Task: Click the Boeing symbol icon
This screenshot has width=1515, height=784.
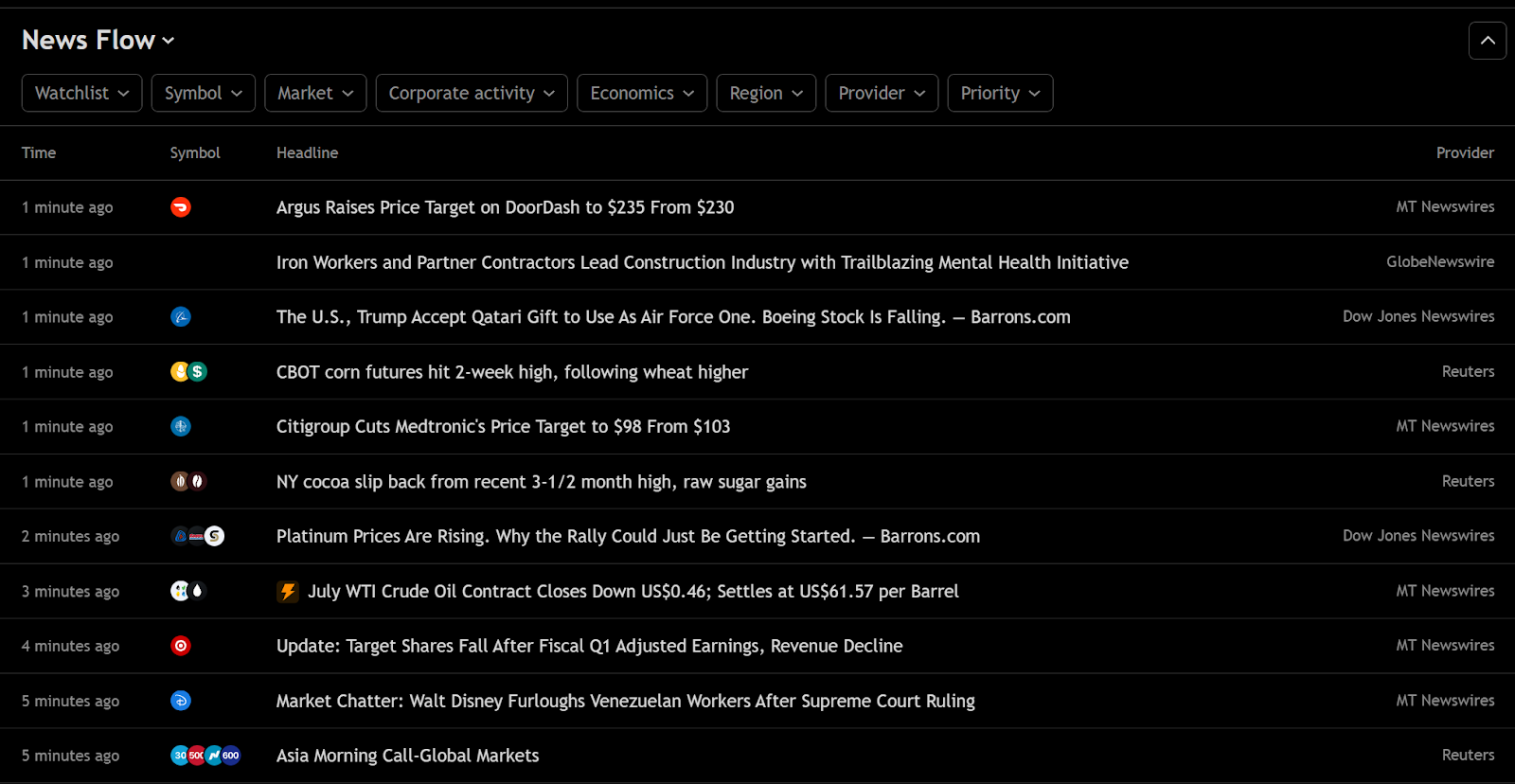Action: [181, 317]
